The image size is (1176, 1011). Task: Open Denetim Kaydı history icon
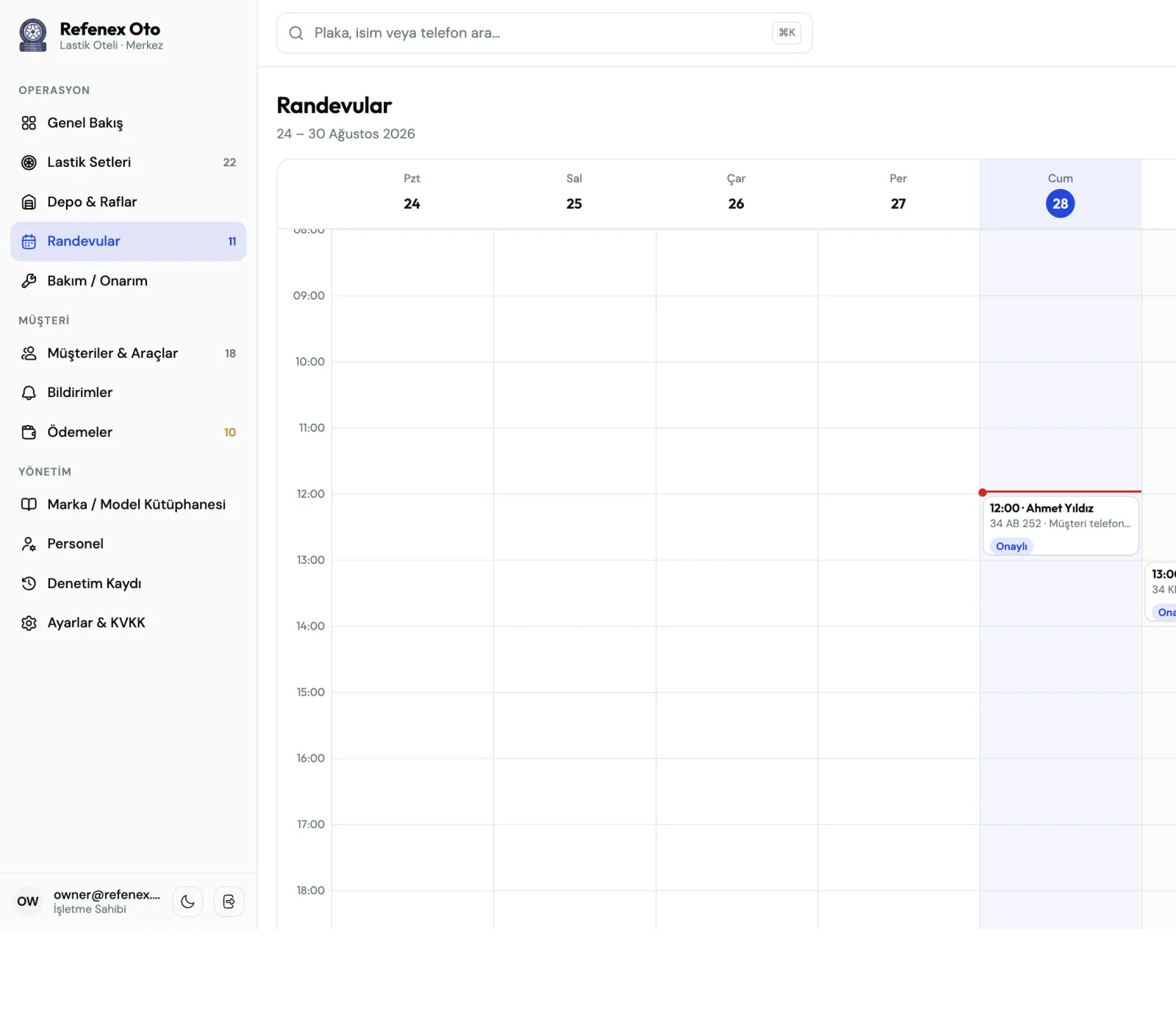tap(29, 583)
